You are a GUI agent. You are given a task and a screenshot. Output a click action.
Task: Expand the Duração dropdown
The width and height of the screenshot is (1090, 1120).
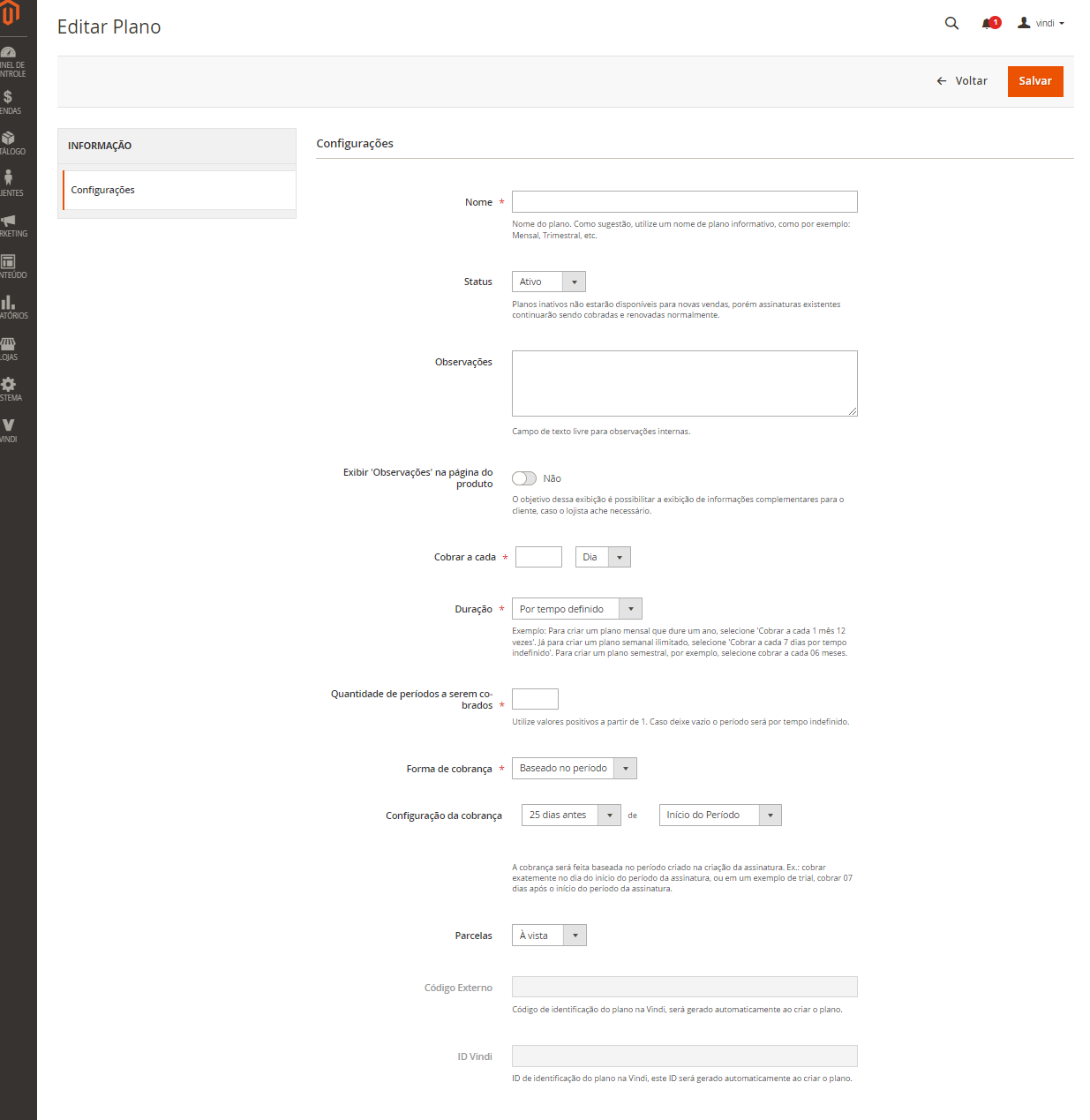(576, 609)
